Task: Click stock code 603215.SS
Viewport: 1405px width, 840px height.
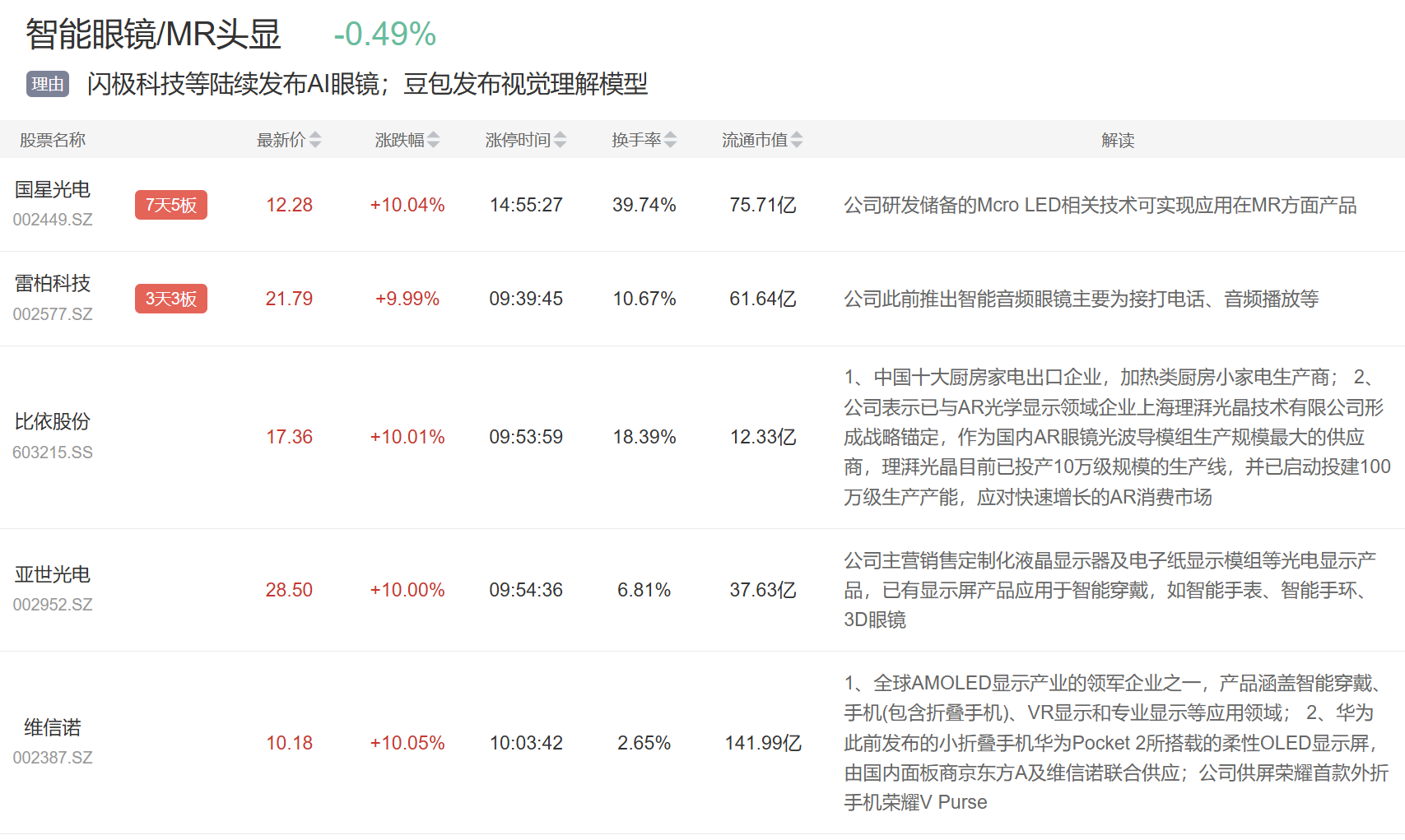Action: point(53,452)
